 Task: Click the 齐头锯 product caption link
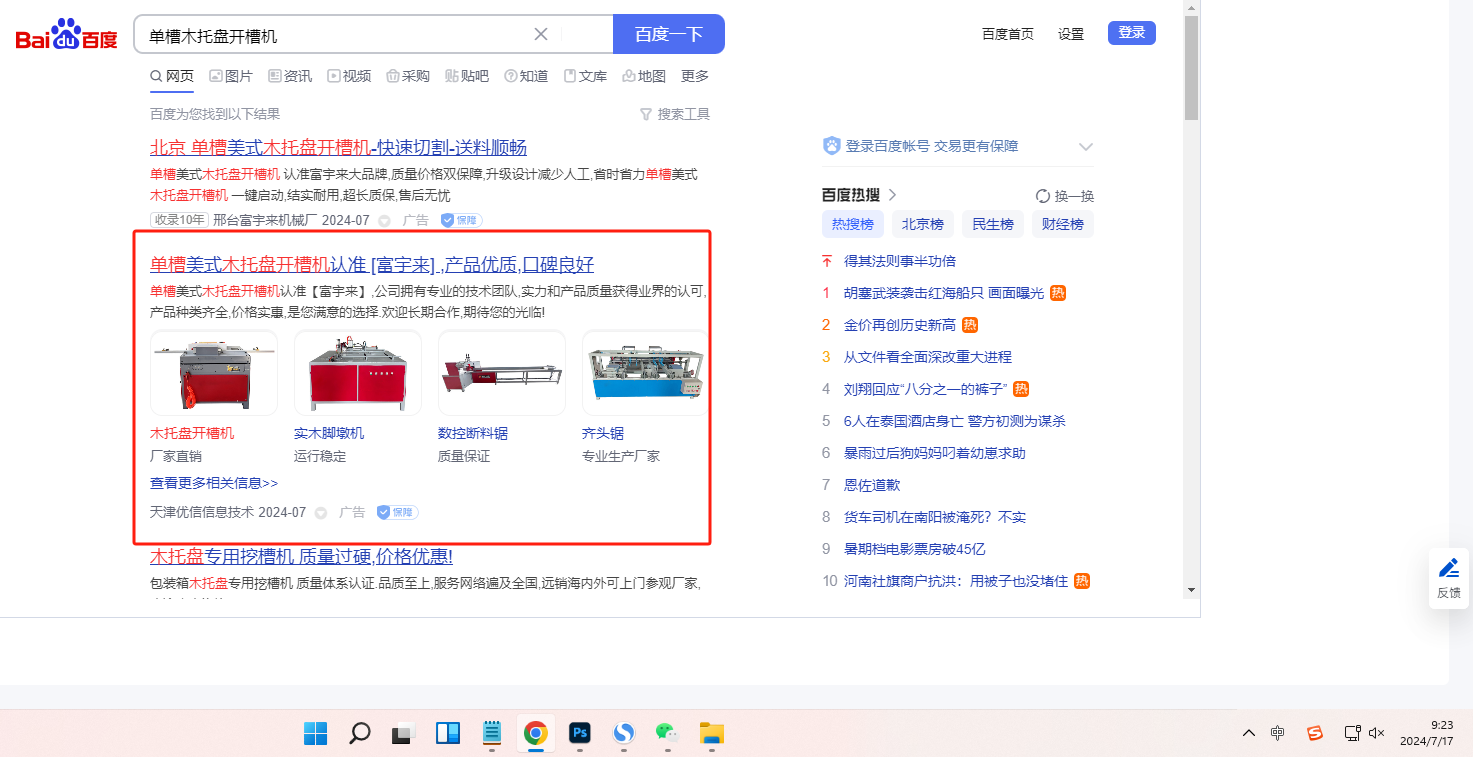click(x=603, y=433)
